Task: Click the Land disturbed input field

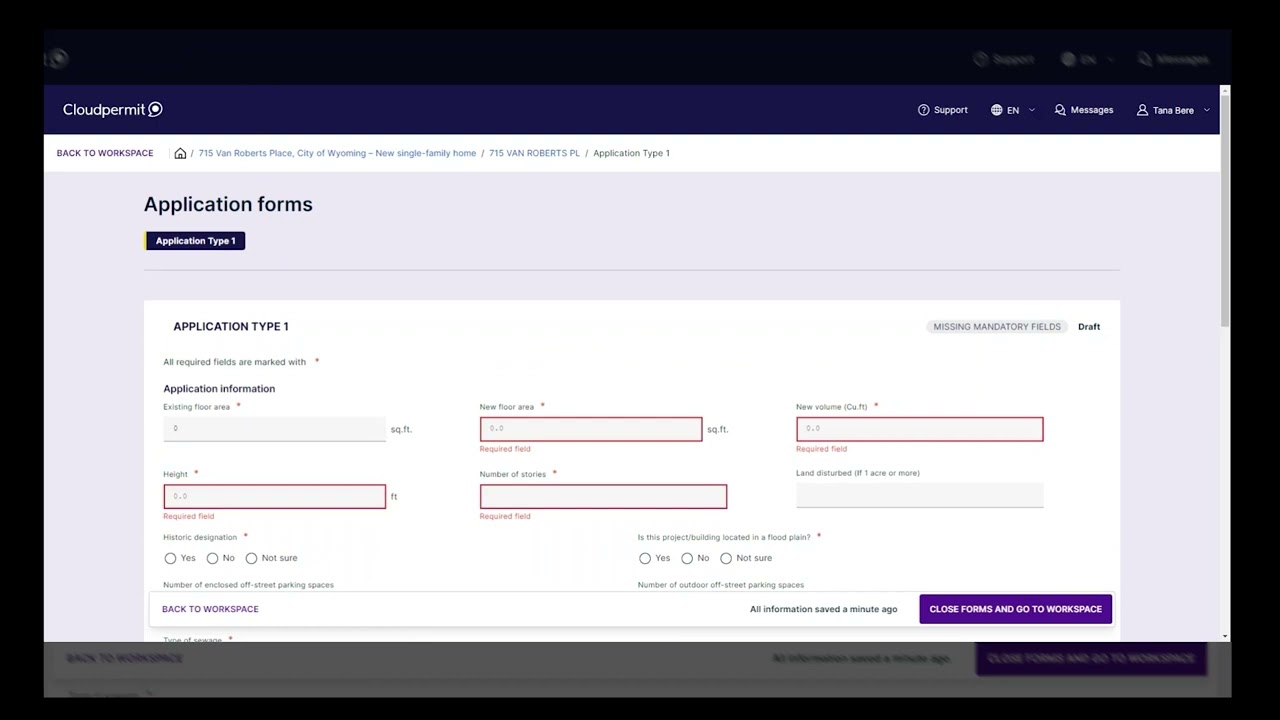Action: tap(919, 495)
